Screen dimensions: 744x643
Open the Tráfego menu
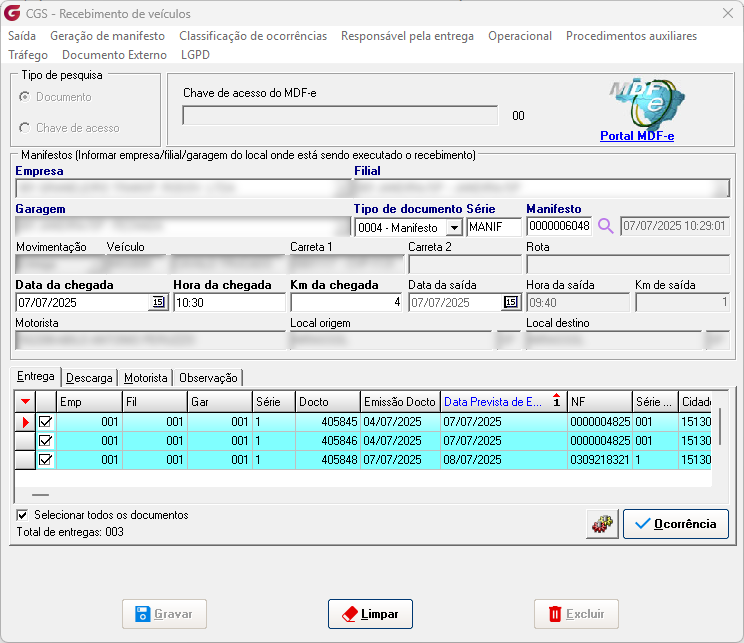[28, 55]
